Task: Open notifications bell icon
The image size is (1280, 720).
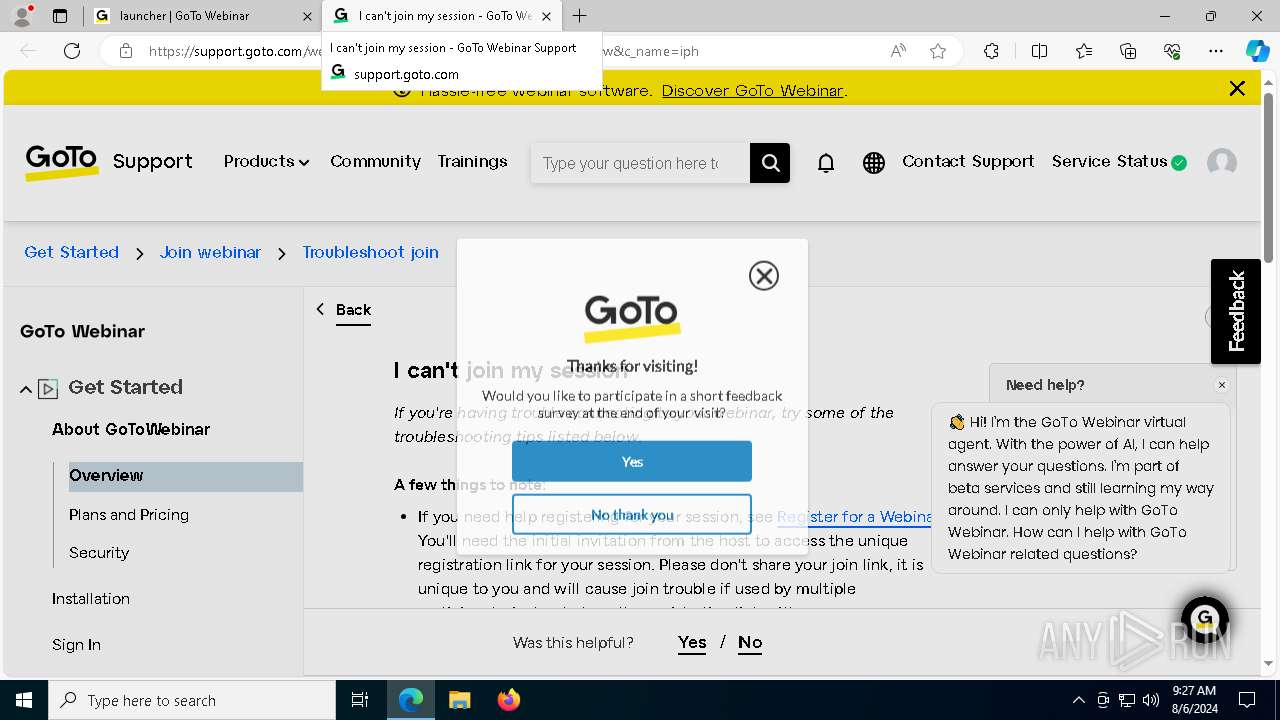Action: [826, 163]
